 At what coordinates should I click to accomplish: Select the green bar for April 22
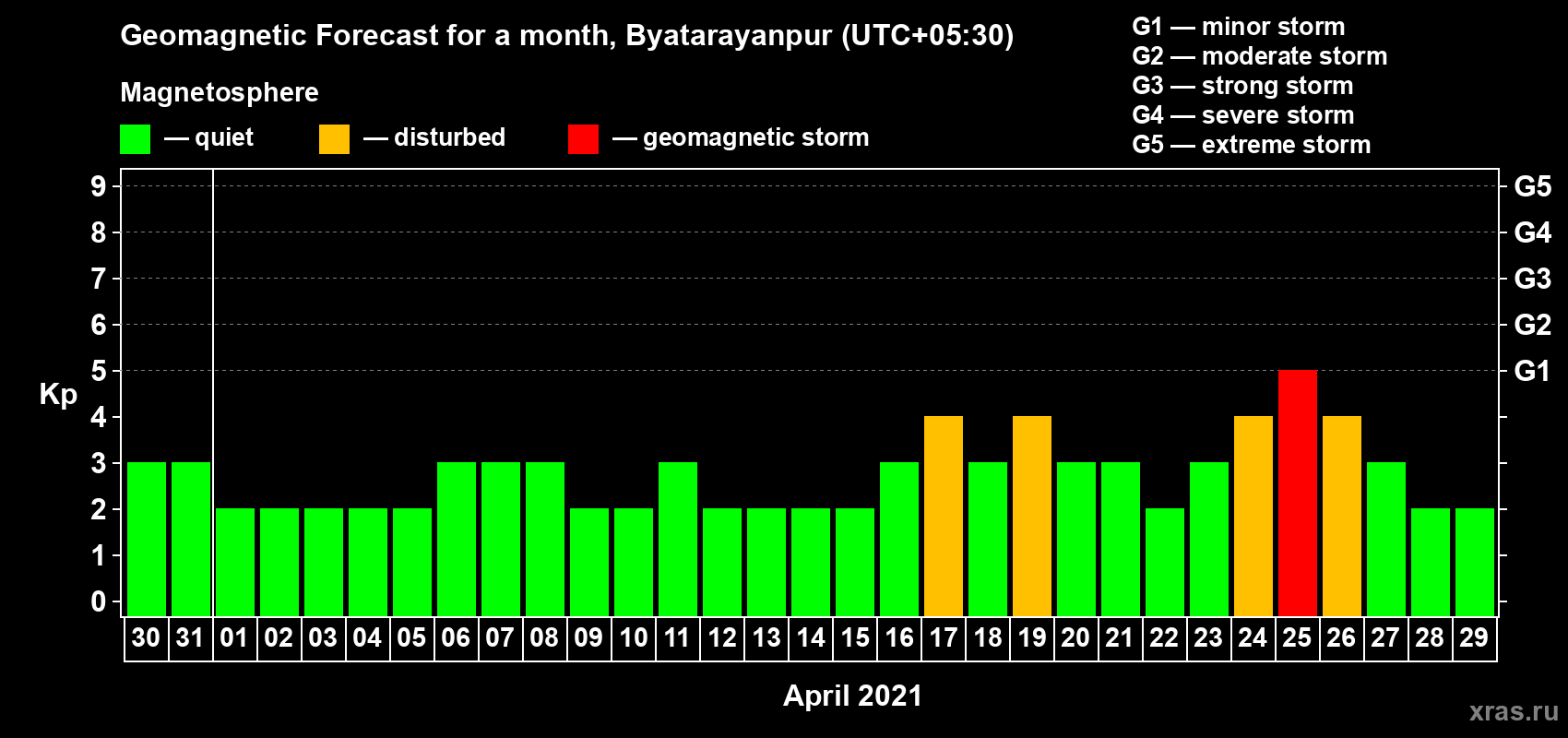coord(1165,562)
